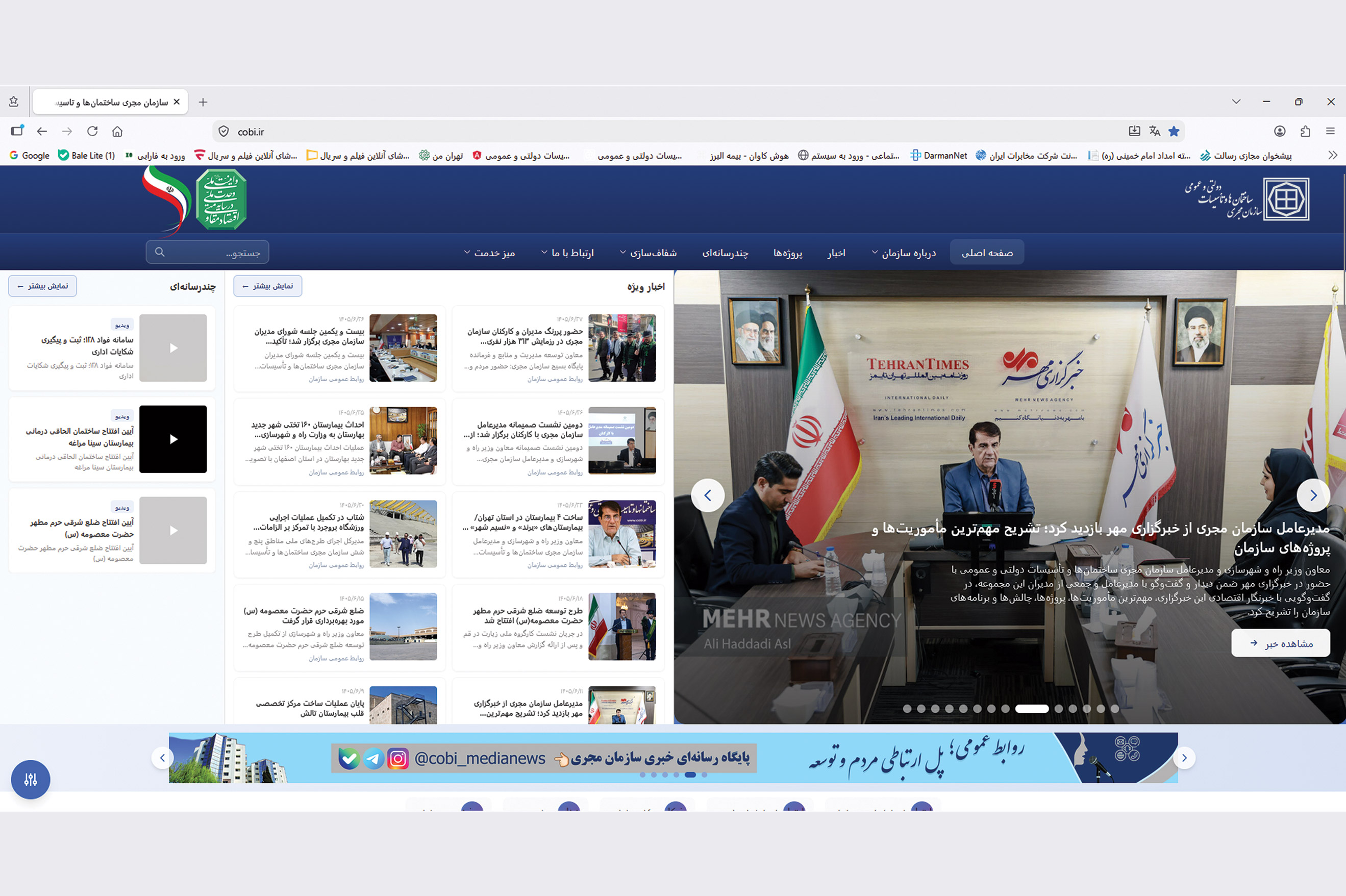The image size is (1346, 896).
Task: Open the Extensions puzzle icon
Action: pyautogui.click(x=1306, y=132)
